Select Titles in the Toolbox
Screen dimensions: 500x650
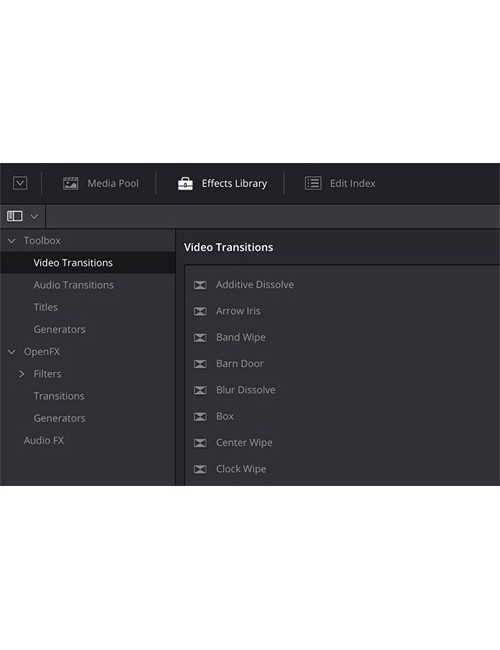[46, 307]
